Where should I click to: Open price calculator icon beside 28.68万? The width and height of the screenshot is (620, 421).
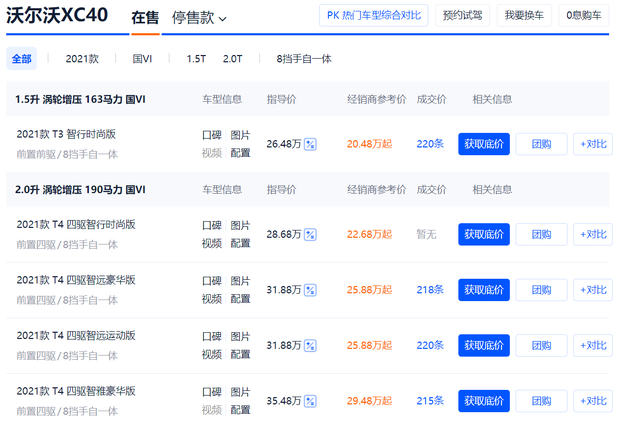pyautogui.click(x=310, y=234)
